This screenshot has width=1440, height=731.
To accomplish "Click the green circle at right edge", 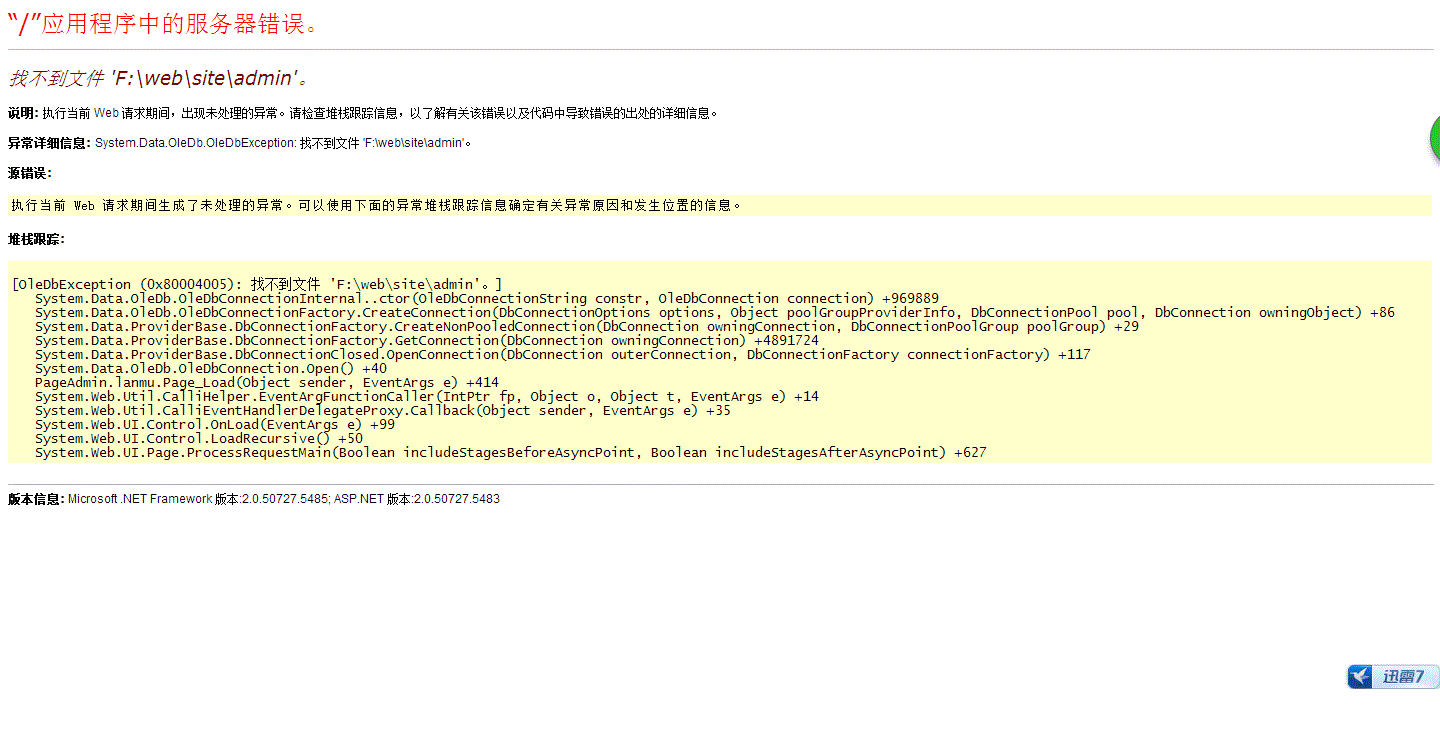I will tap(1434, 140).
